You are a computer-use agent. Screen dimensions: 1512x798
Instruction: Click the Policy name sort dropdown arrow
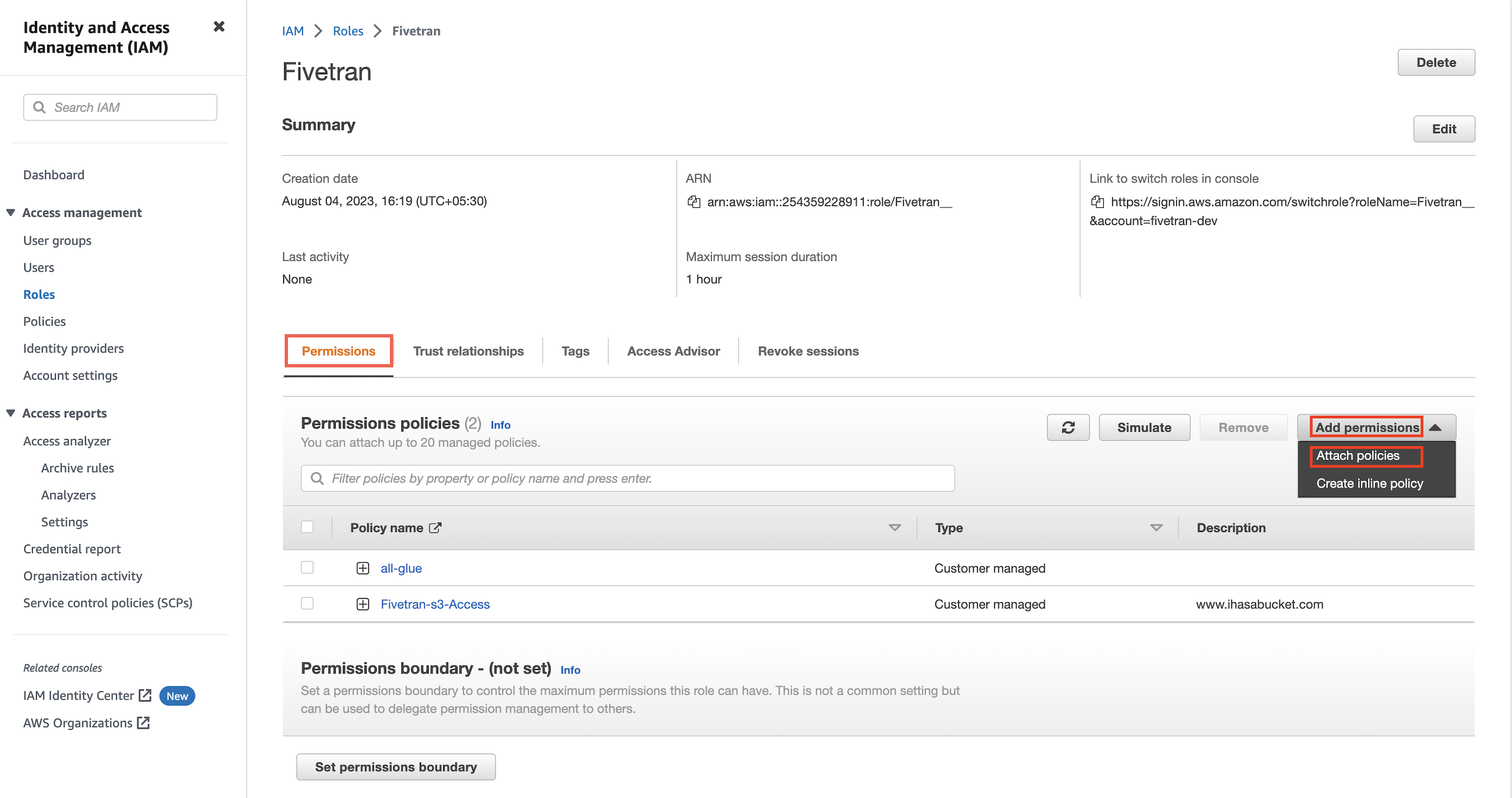point(895,527)
